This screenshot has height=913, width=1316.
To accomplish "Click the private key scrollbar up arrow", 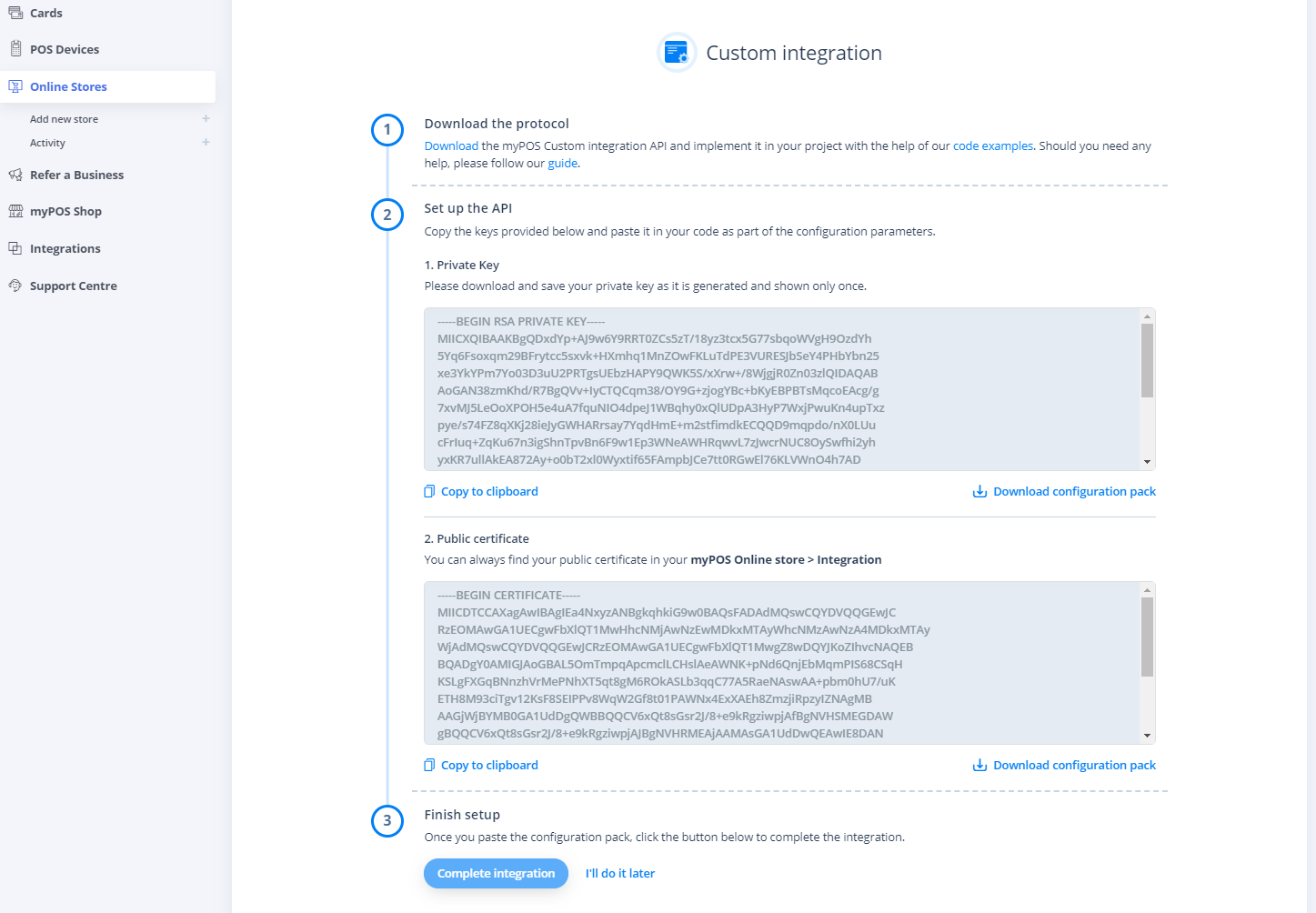I will click(1147, 316).
